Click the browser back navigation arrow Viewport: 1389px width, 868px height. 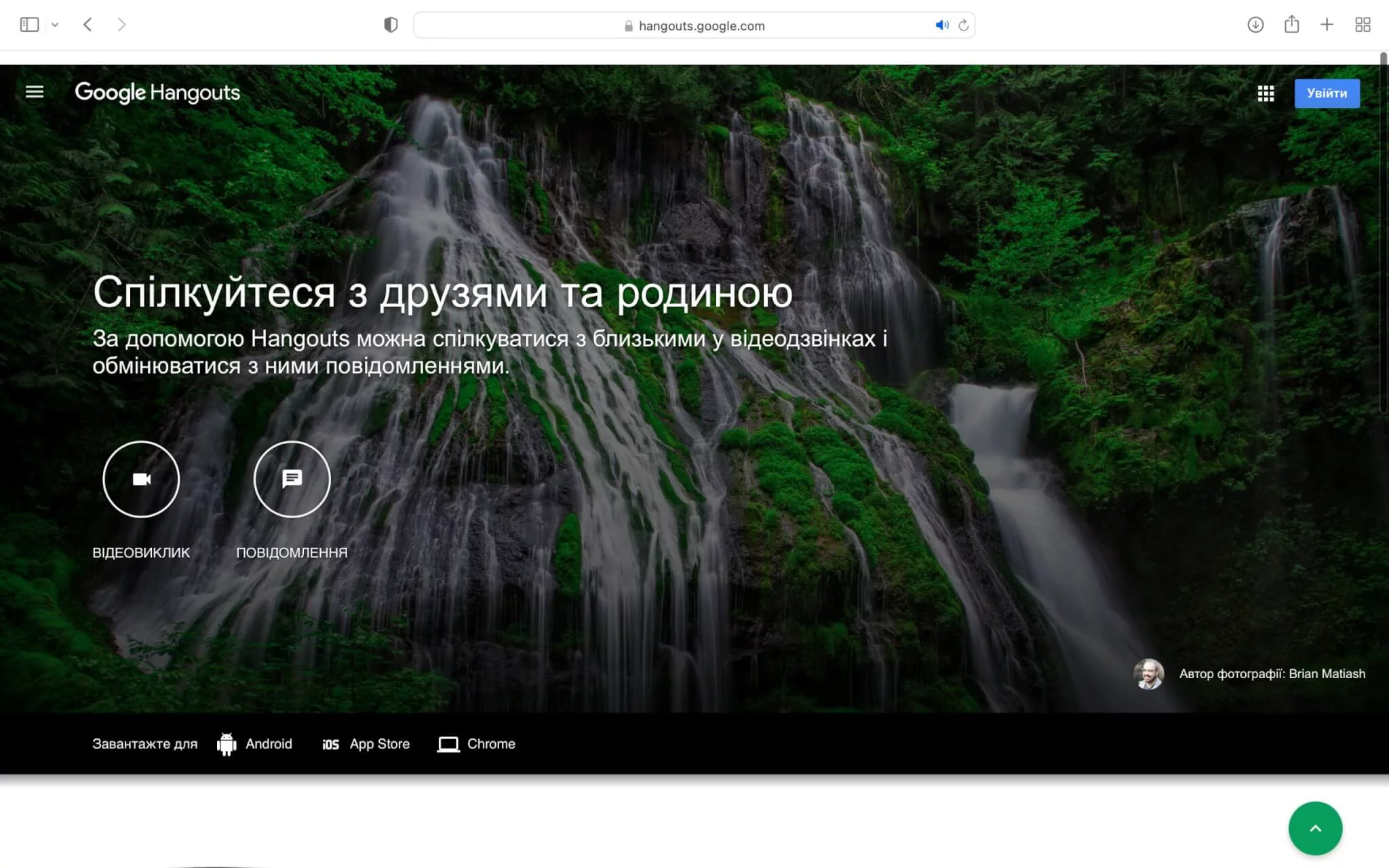tap(87, 24)
